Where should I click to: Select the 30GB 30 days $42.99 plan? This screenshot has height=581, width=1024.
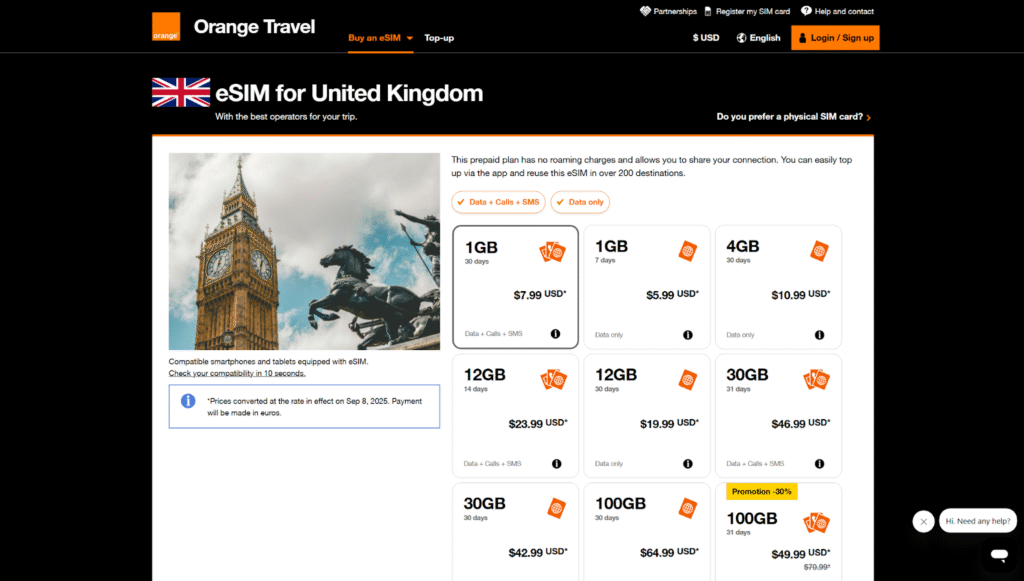coord(515,532)
